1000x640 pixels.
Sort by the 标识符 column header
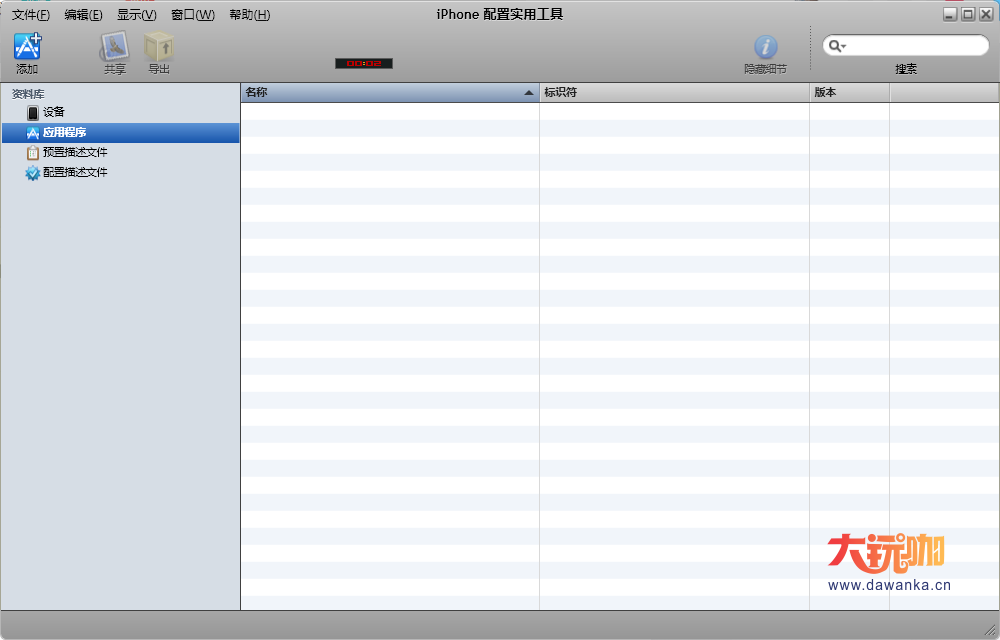(x=674, y=92)
